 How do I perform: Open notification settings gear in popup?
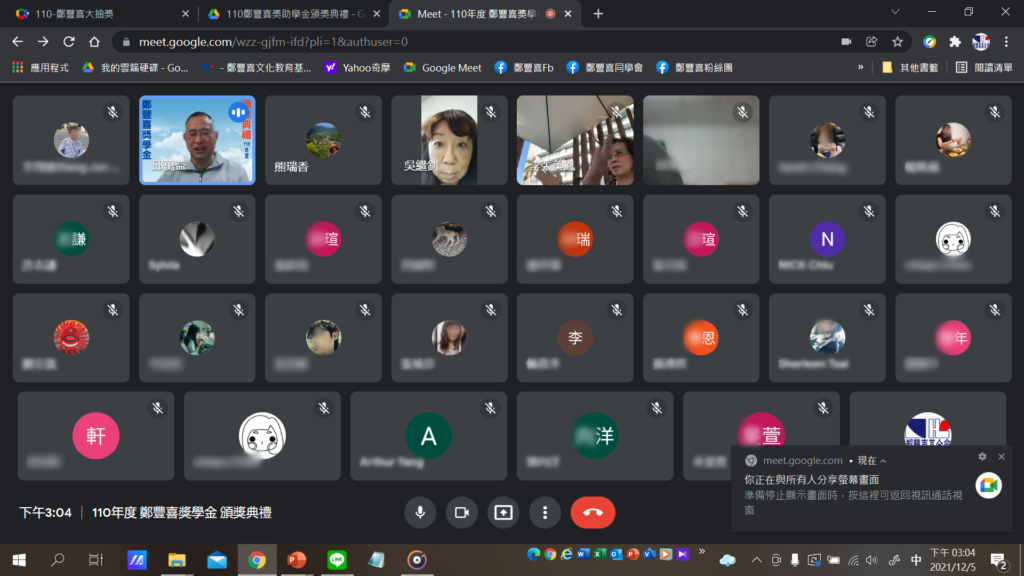pyautogui.click(x=982, y=457)
